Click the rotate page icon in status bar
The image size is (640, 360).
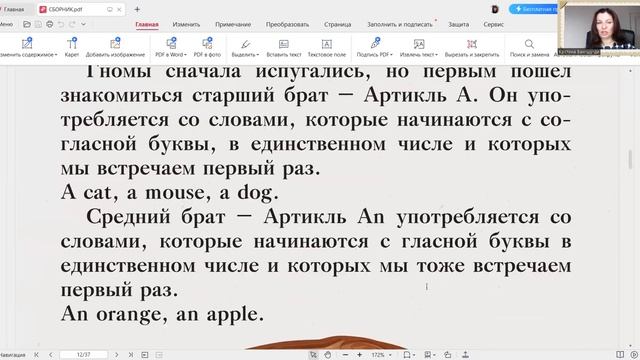coord(448,355)
